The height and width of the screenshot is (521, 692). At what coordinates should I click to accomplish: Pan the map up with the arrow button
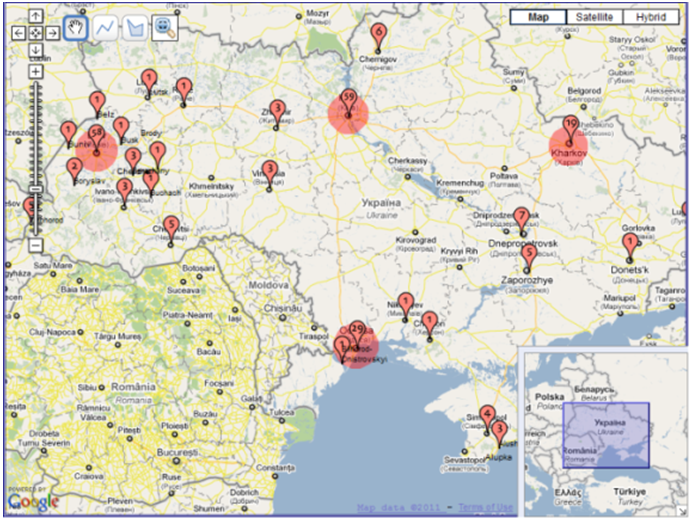point(36,16)
